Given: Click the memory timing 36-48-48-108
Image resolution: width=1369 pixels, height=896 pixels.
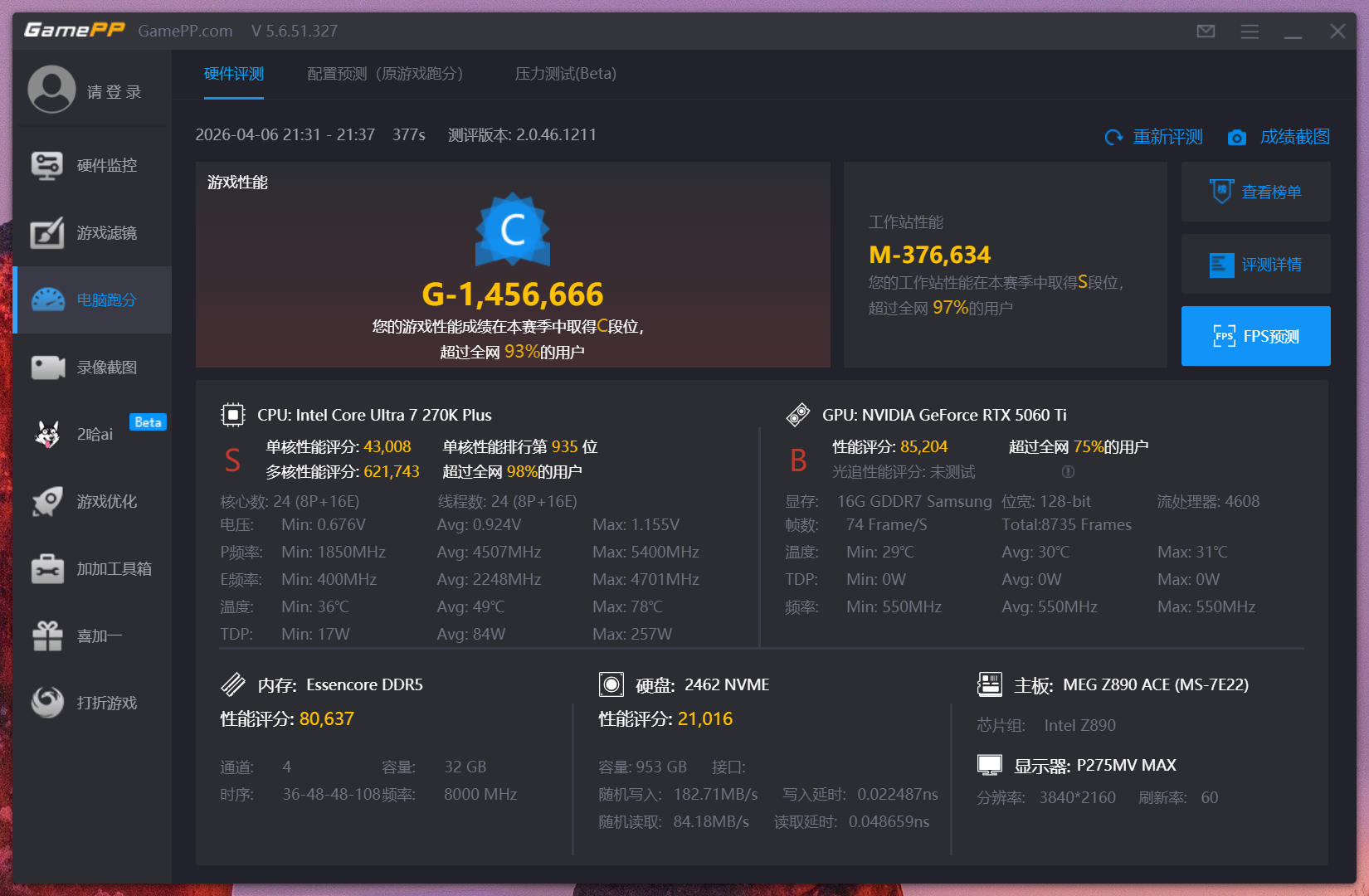Looking at the screenshot, I should (332, 794).
